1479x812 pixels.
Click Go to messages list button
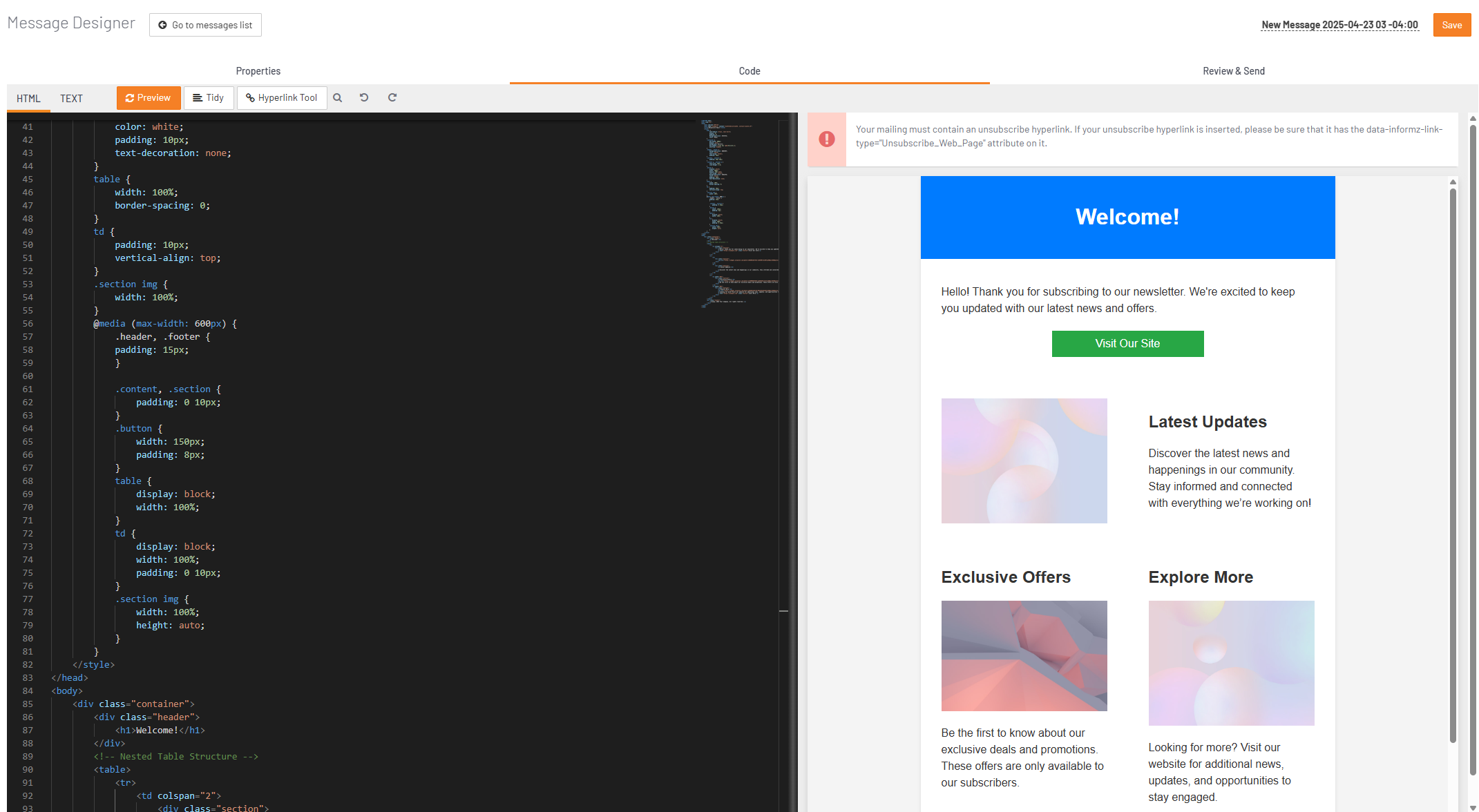205,25
